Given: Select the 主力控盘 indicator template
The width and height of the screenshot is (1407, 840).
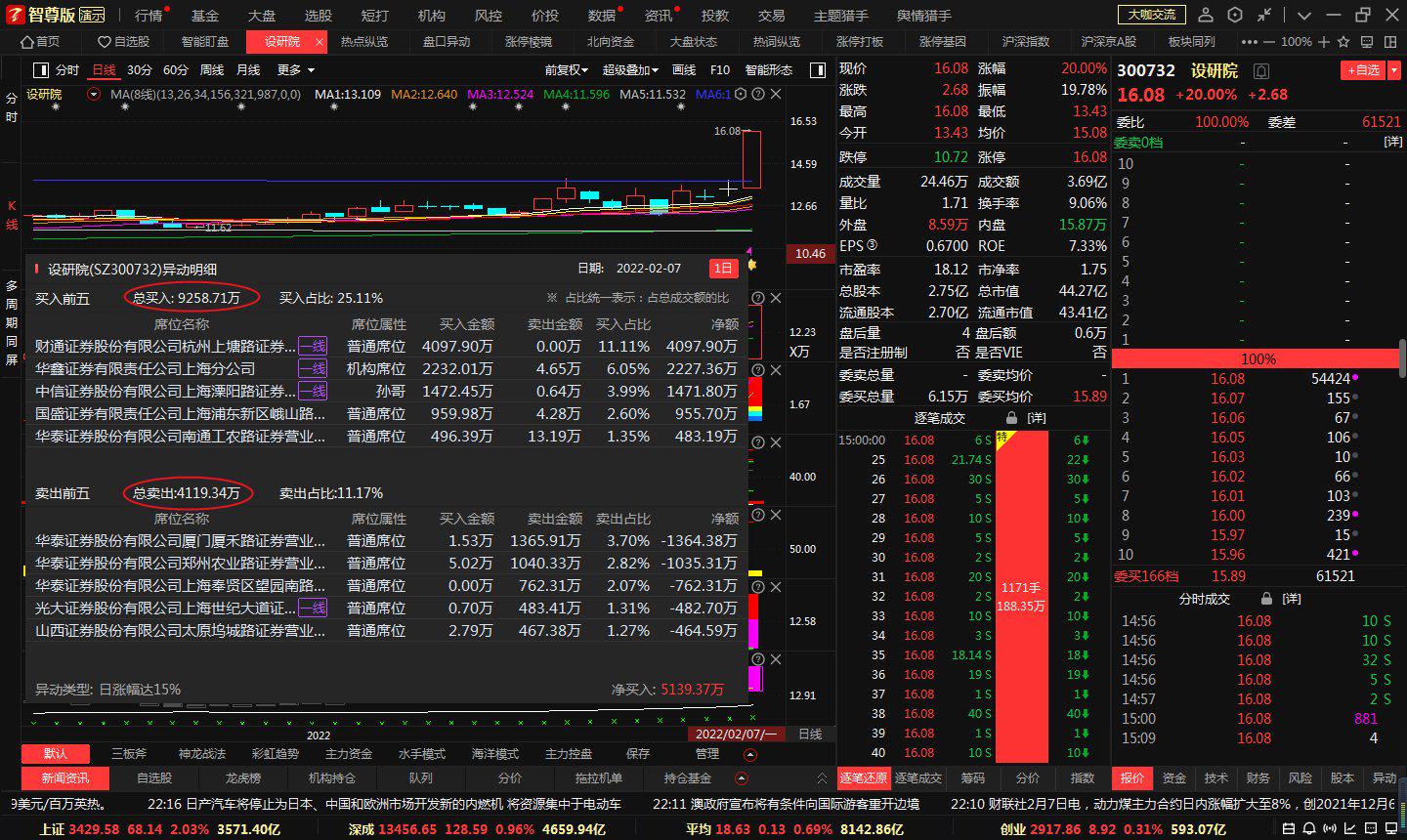Looking at the screenshot, I should (569, 754).
